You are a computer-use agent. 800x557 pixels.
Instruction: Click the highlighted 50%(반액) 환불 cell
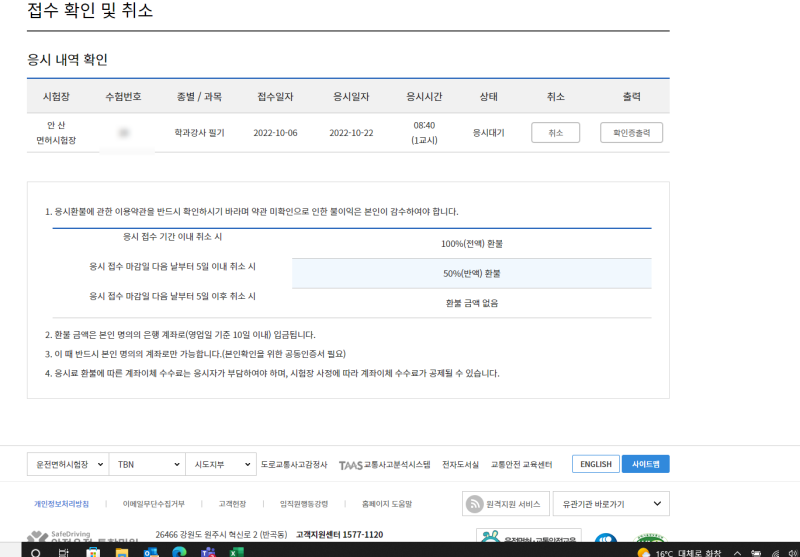[x=471, y=273]
